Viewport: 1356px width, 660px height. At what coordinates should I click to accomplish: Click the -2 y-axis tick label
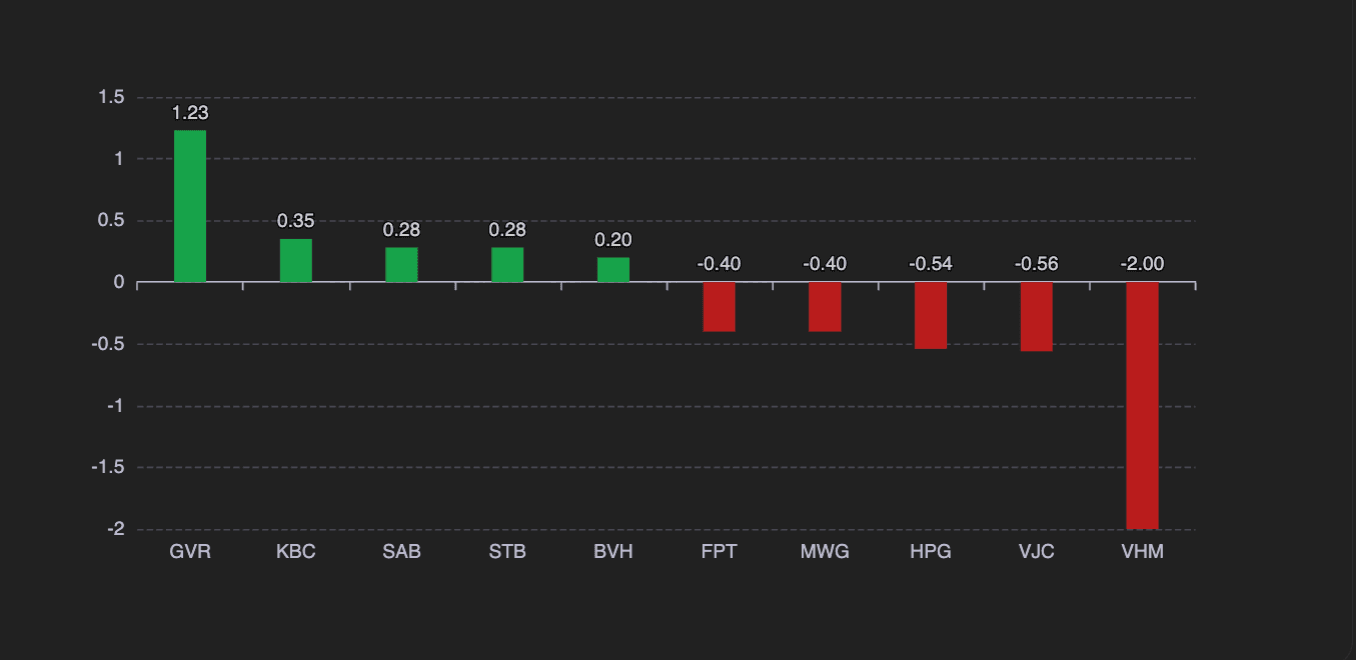point(116,529)
